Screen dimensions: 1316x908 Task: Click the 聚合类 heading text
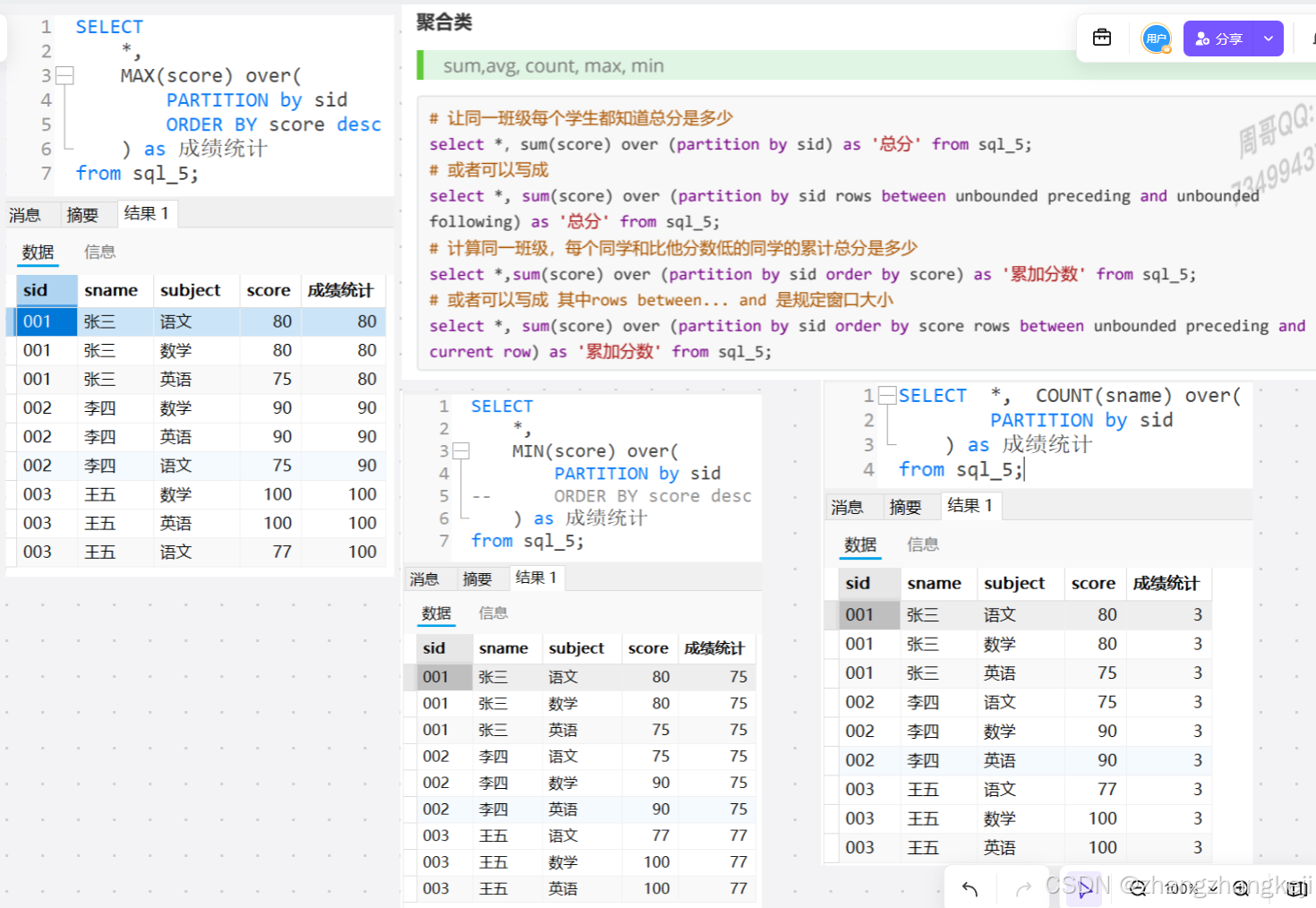point(444,22)
